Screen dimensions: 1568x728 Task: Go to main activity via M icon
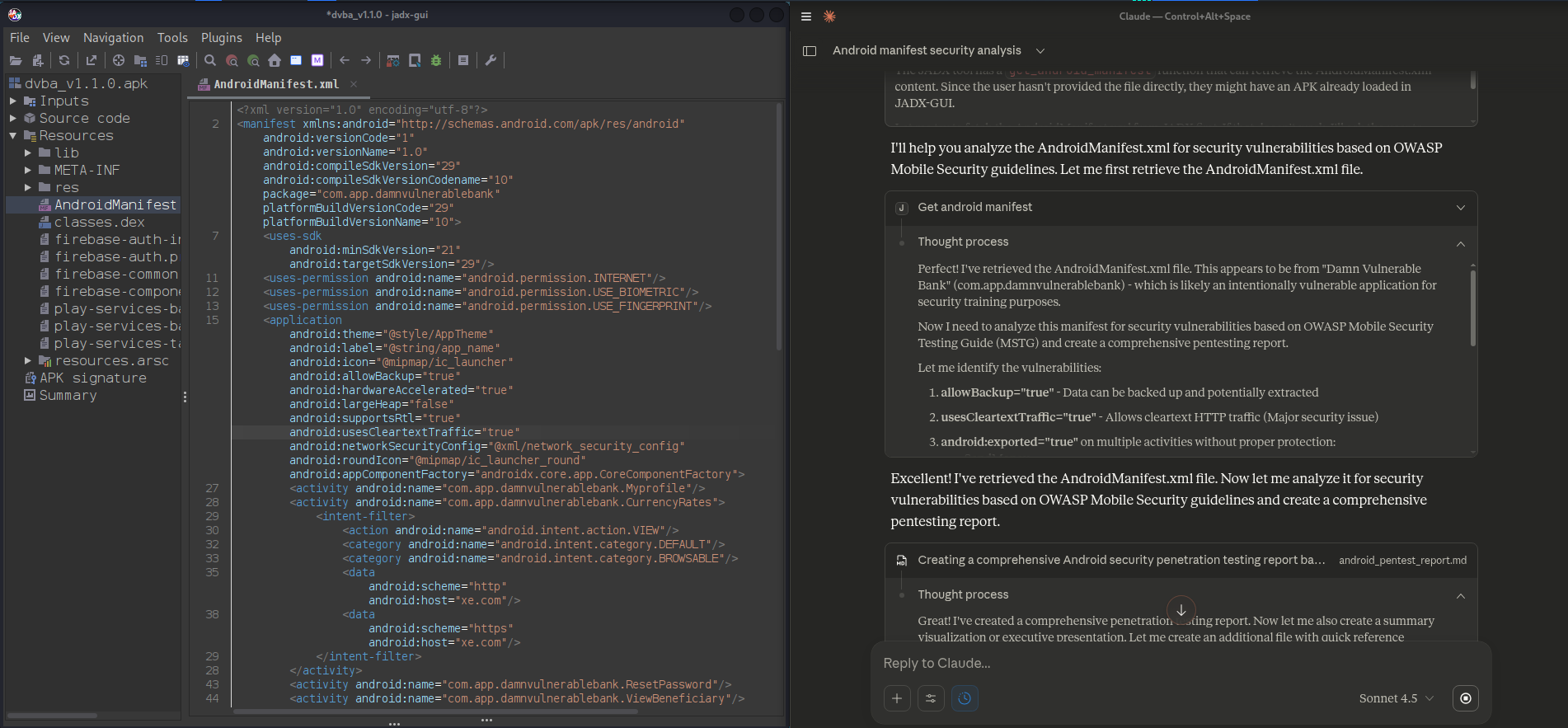pyautogui.click(x=317, y=60)
